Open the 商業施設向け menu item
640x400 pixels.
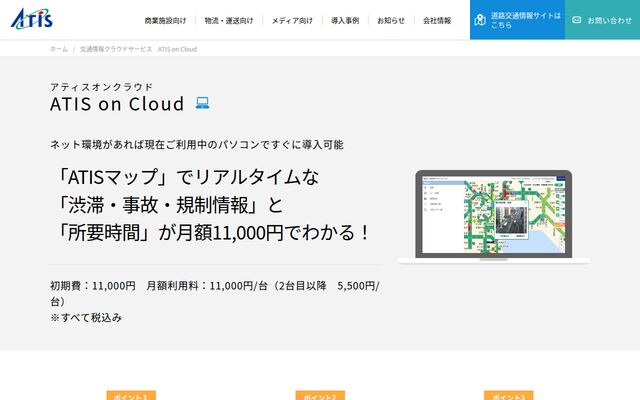pos(165,20)
